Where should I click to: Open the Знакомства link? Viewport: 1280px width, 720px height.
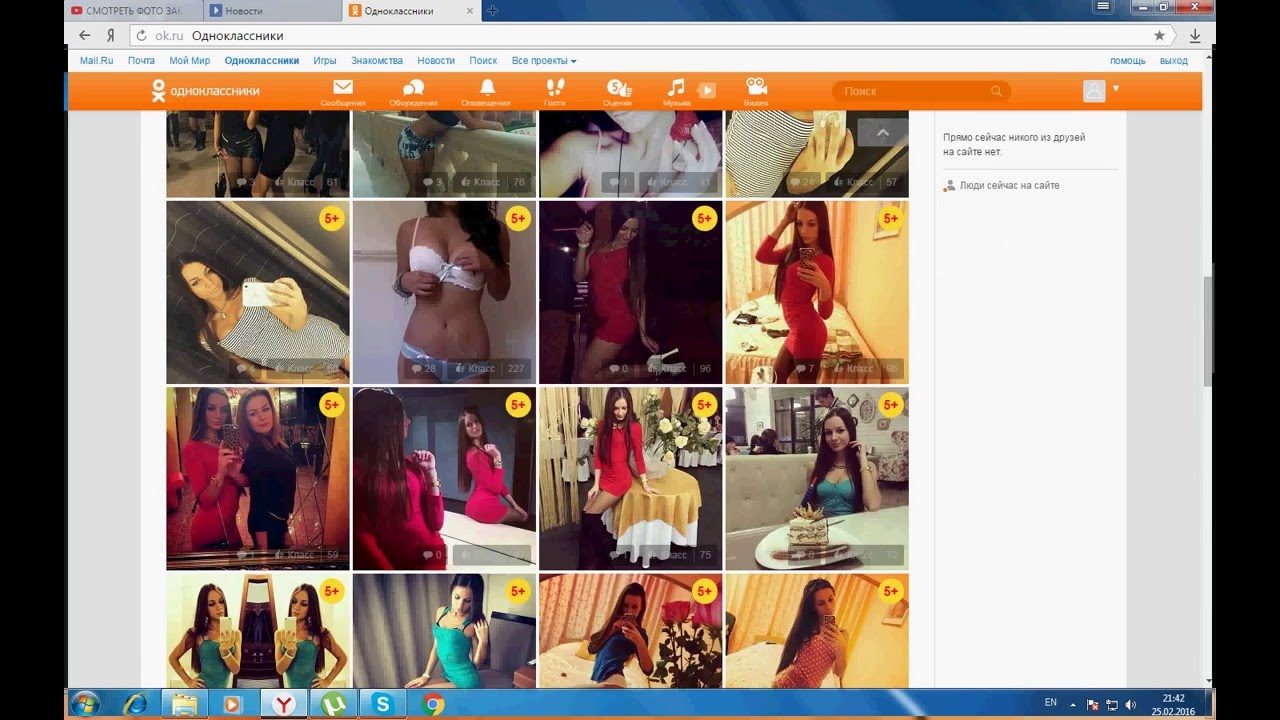pos(377,61)
